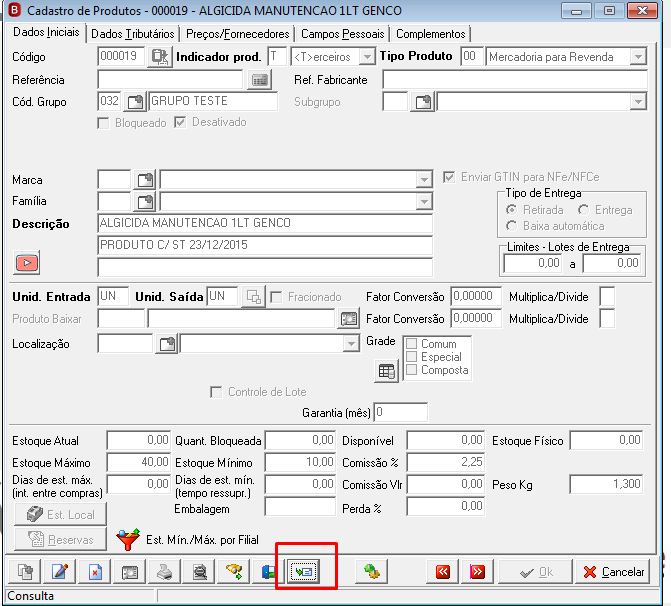Expand the Família dropdown
671x606 pixels.
coord(424,202)
